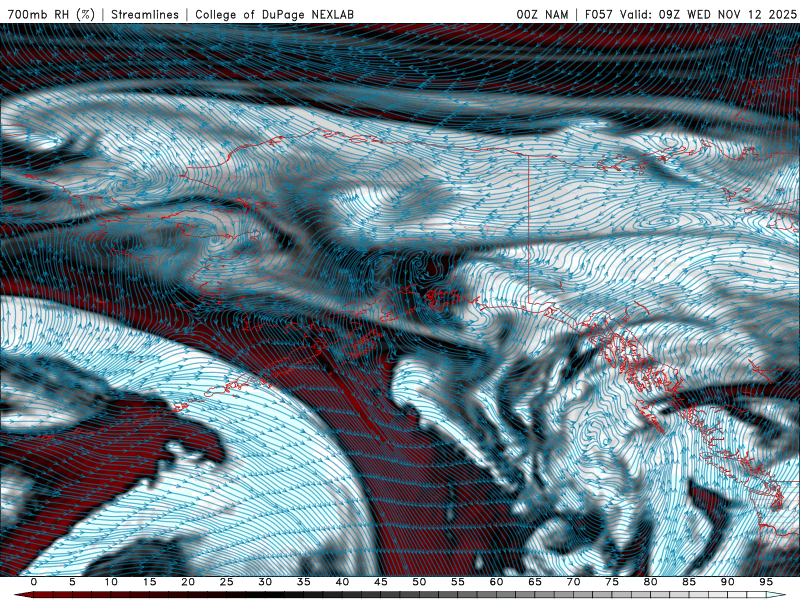Click the "F057" forecast hour text
The image size is (800, 600).
[600, 14]
